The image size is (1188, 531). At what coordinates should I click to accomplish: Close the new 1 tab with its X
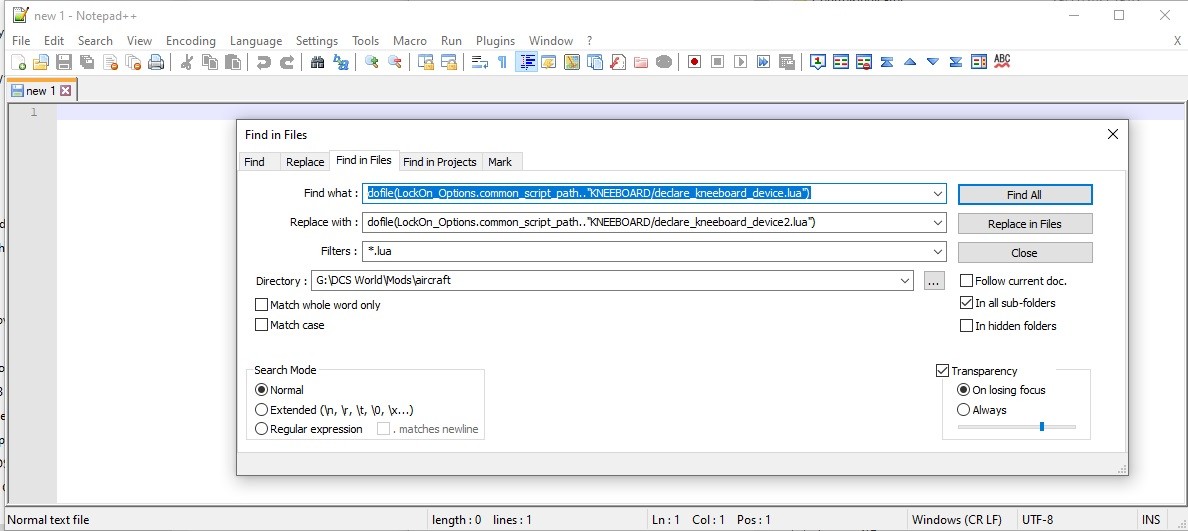(x=65, y=91)
